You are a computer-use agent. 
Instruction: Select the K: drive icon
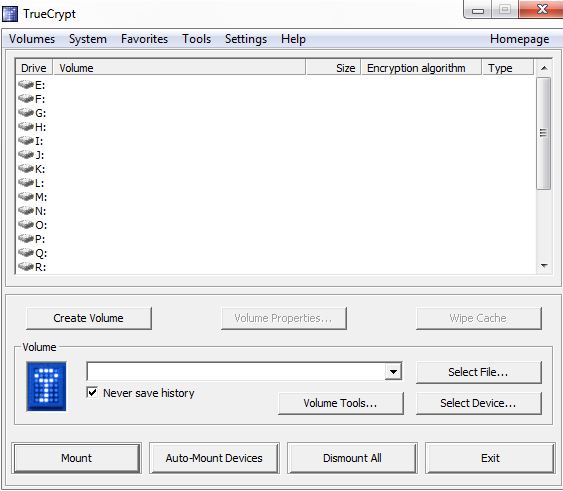click(x=26, y=168)
